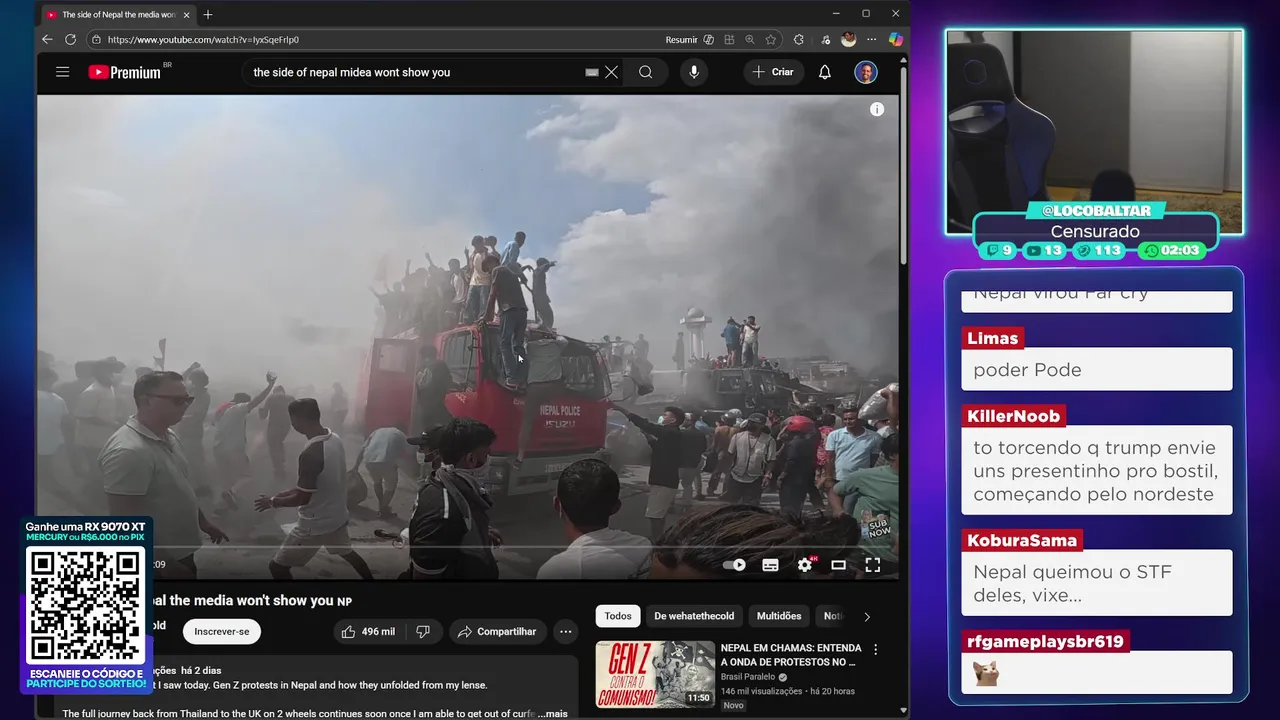Open the browser profile avatar

coord(849,39)
